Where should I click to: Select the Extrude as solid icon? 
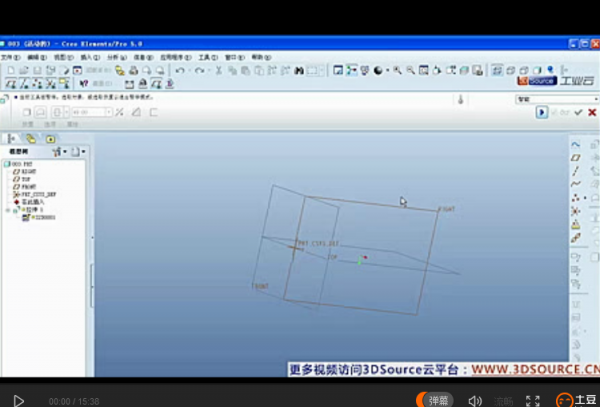[x=26, y=112]
